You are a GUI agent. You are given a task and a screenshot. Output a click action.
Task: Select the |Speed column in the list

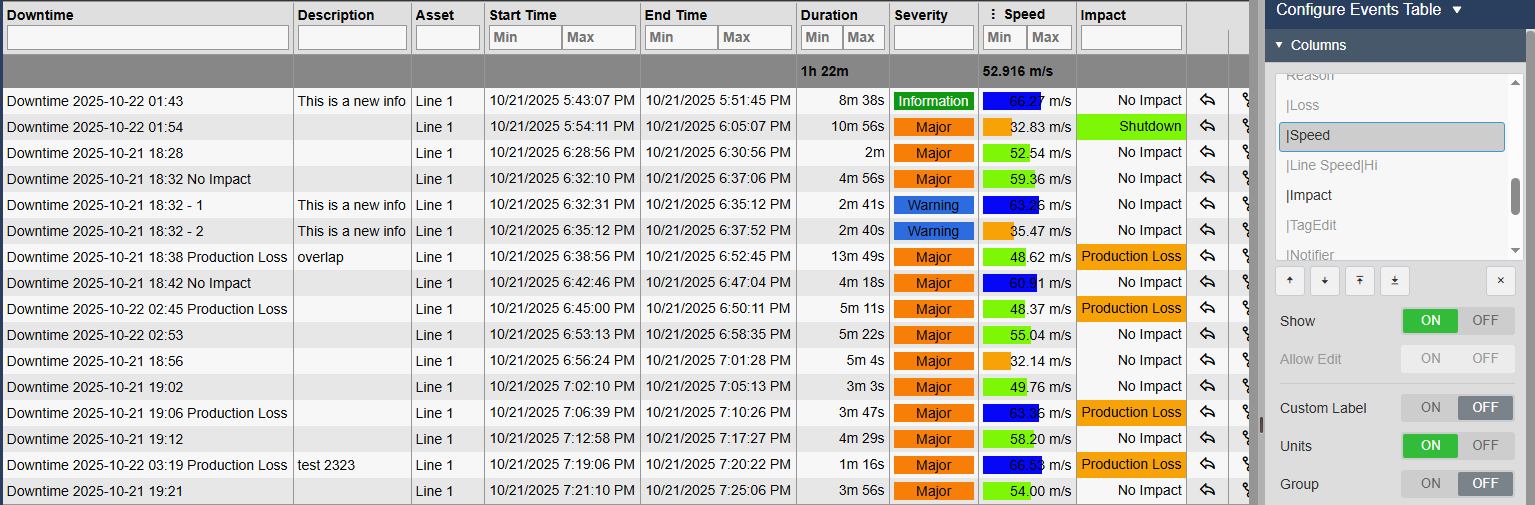click(1392, 136)
